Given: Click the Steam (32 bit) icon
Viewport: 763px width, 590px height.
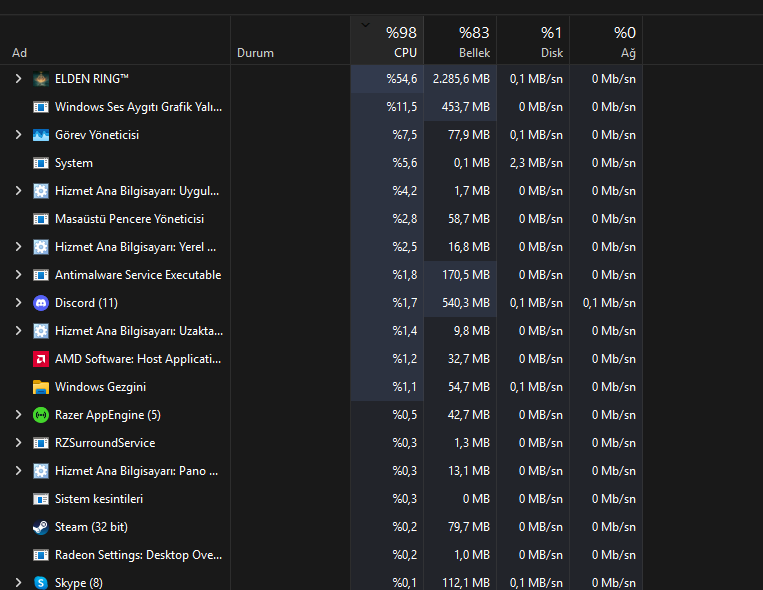Looking at the screenshot, I should click(41, 527).
